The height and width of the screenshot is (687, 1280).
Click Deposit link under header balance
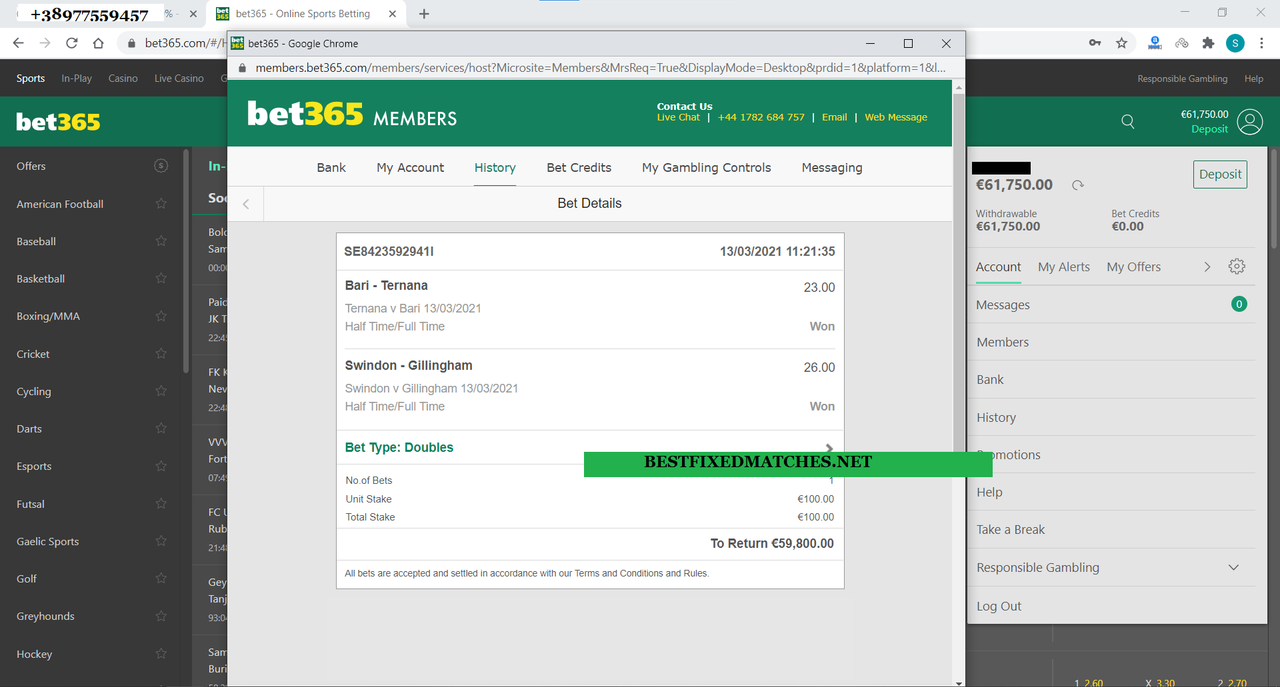coord(1209,130)
